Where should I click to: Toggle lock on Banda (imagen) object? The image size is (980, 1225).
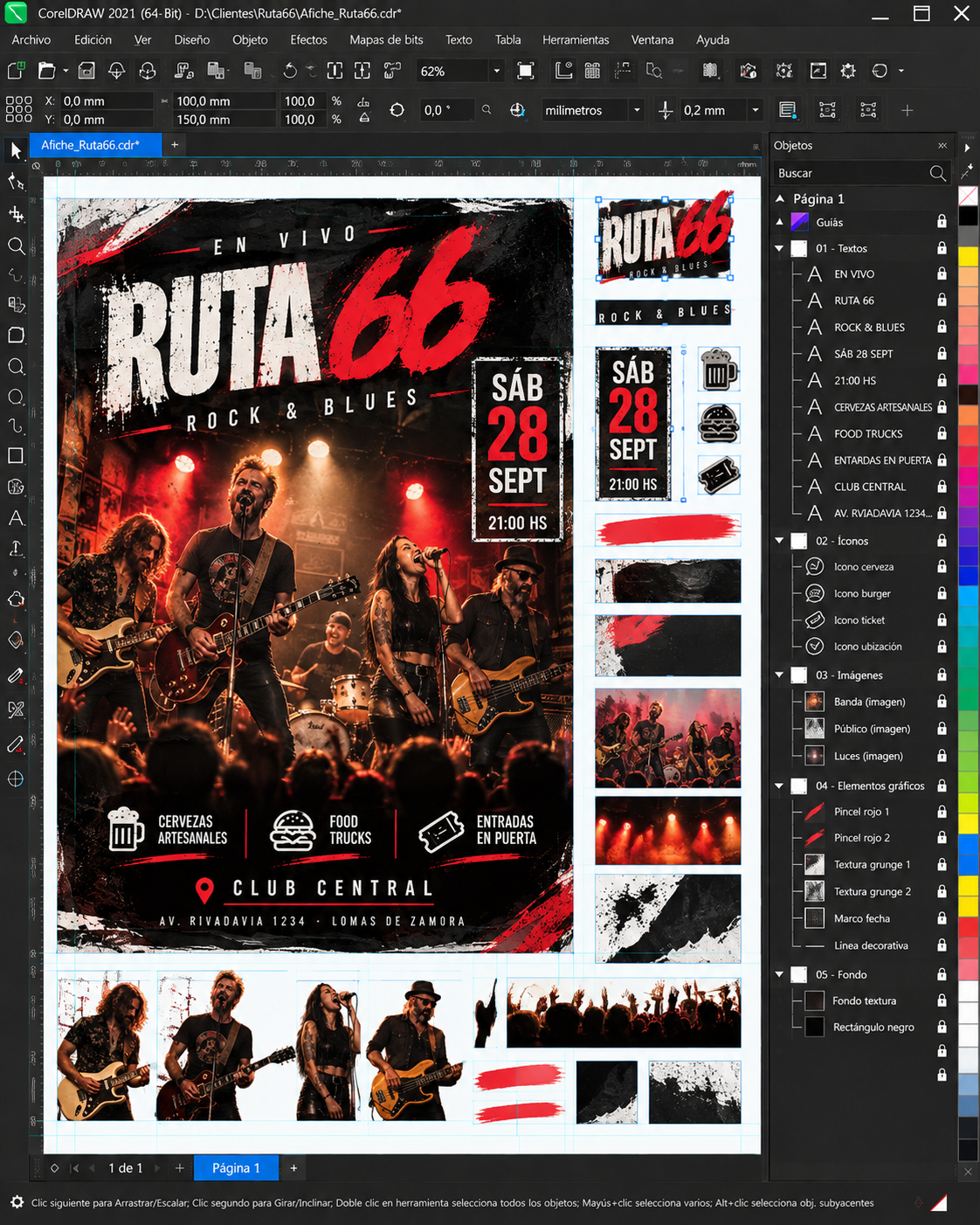942,702
